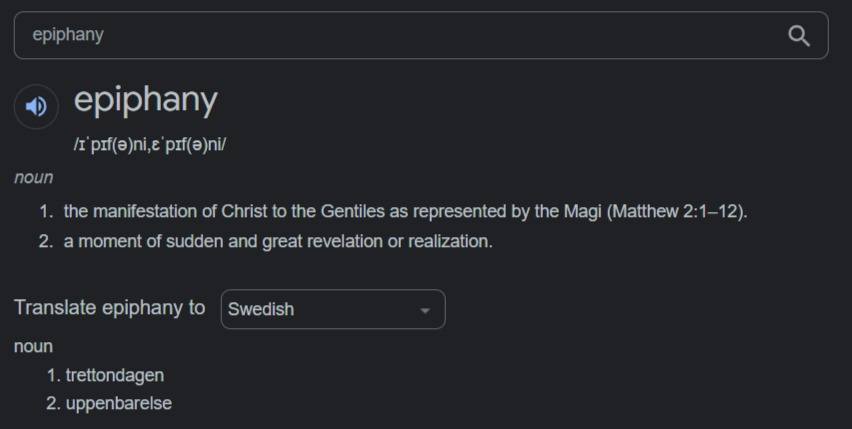Click the magnifying glass search icon
This screenshot has width=852, height=429.
(798, 36)
